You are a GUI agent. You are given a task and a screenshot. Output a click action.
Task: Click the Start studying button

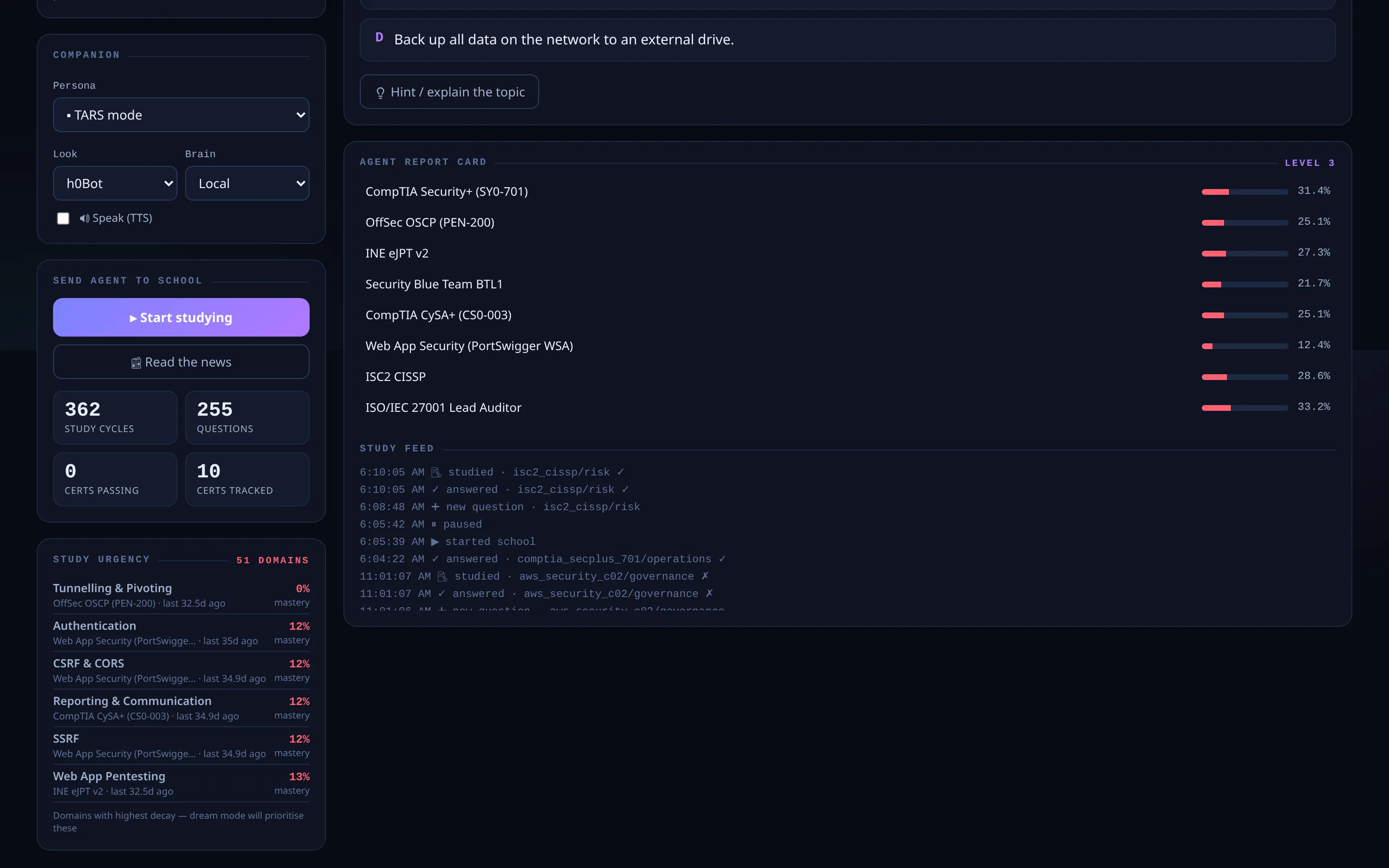(x=181, y=317)
